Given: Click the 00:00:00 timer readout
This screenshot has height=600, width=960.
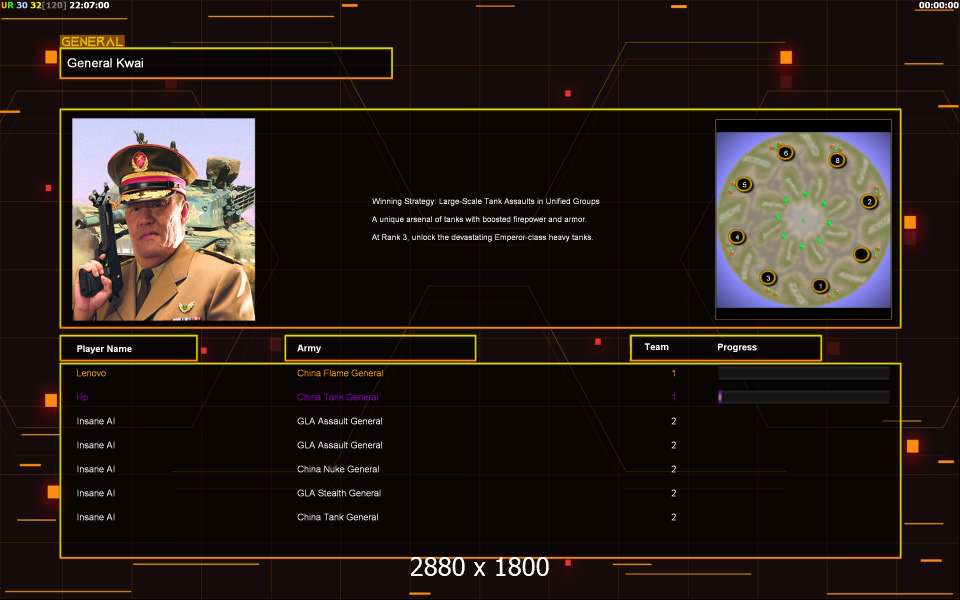Looking at the screenshot, I should 938,5.
